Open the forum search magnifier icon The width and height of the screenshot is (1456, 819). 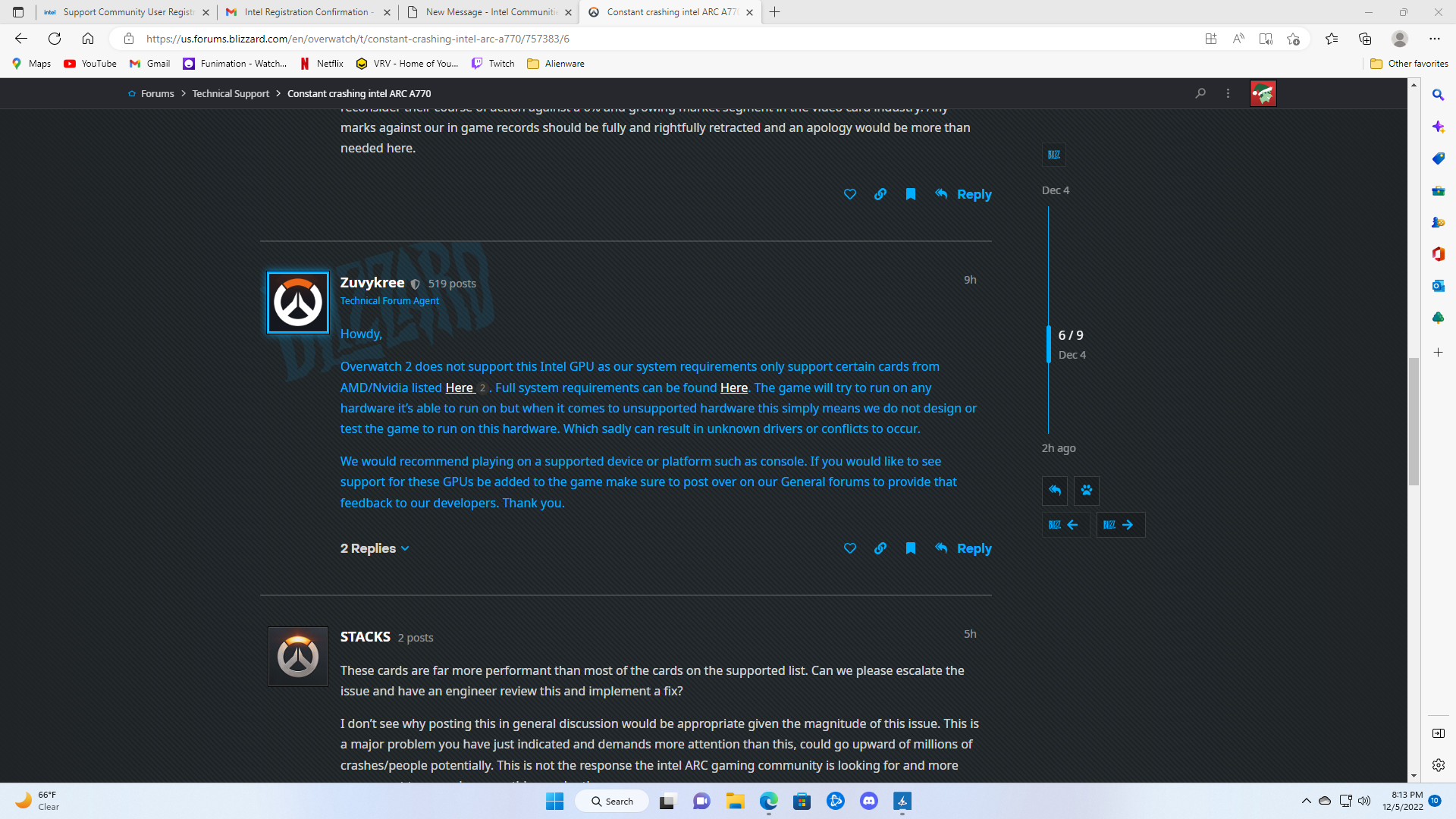click(x=1200, y=93)
